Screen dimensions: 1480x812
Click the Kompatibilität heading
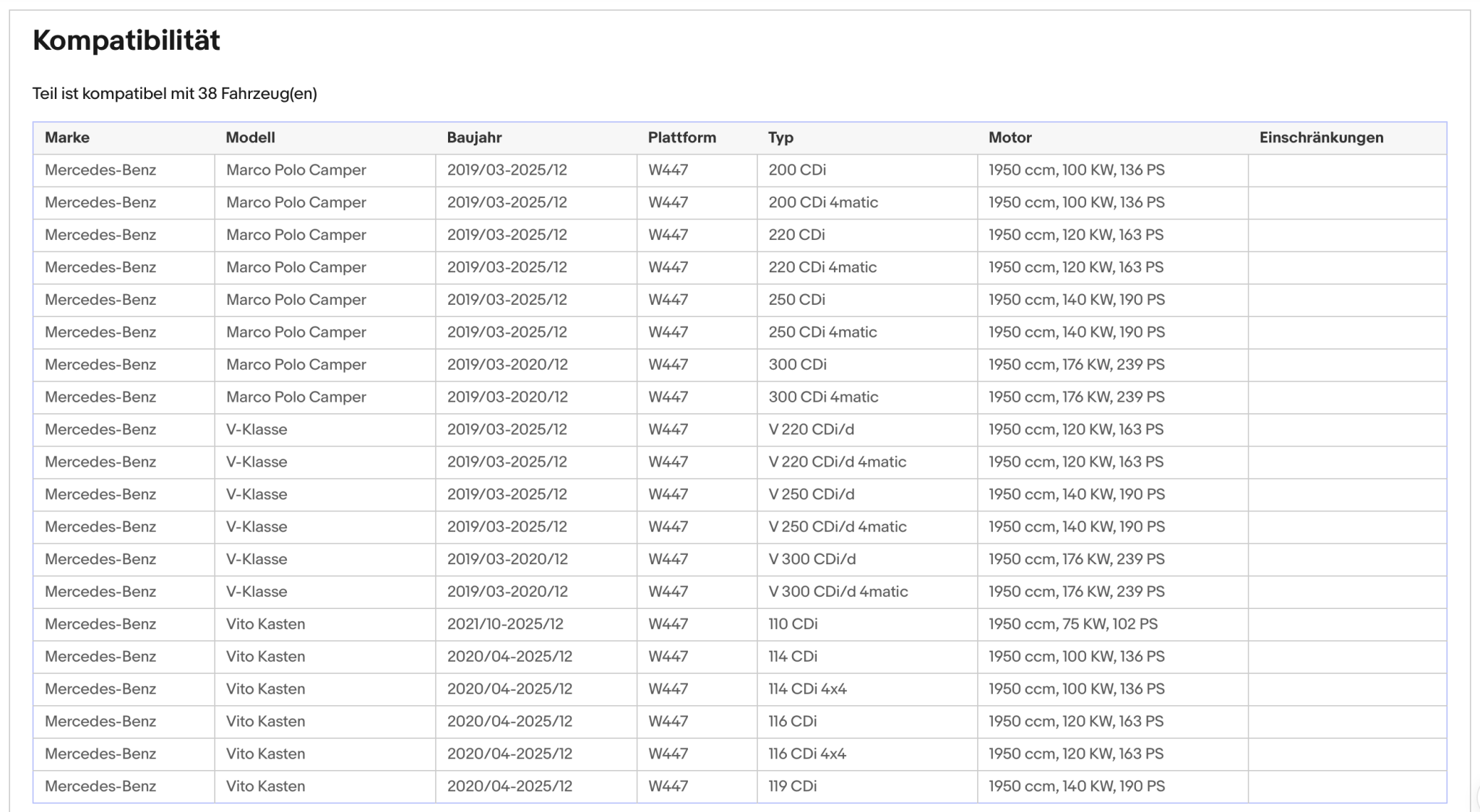point(126,40)
